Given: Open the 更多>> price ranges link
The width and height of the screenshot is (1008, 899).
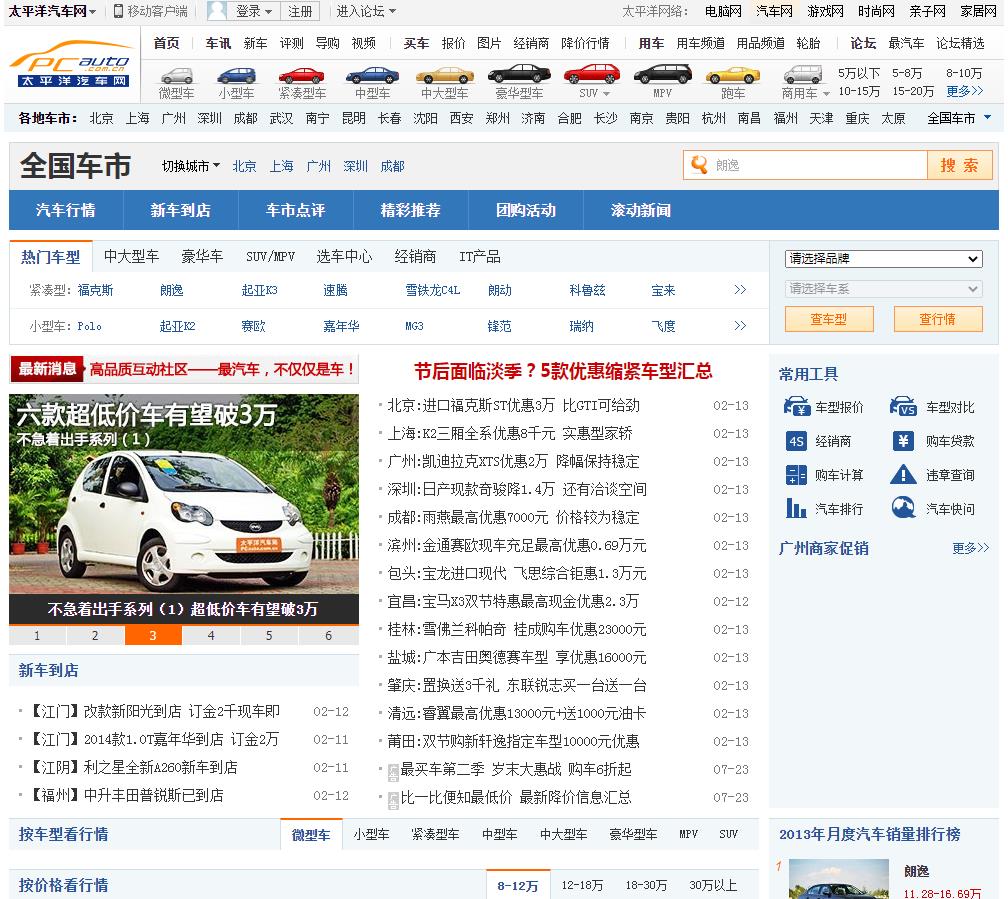Looking at the screenshot, I should coord(964,91).
